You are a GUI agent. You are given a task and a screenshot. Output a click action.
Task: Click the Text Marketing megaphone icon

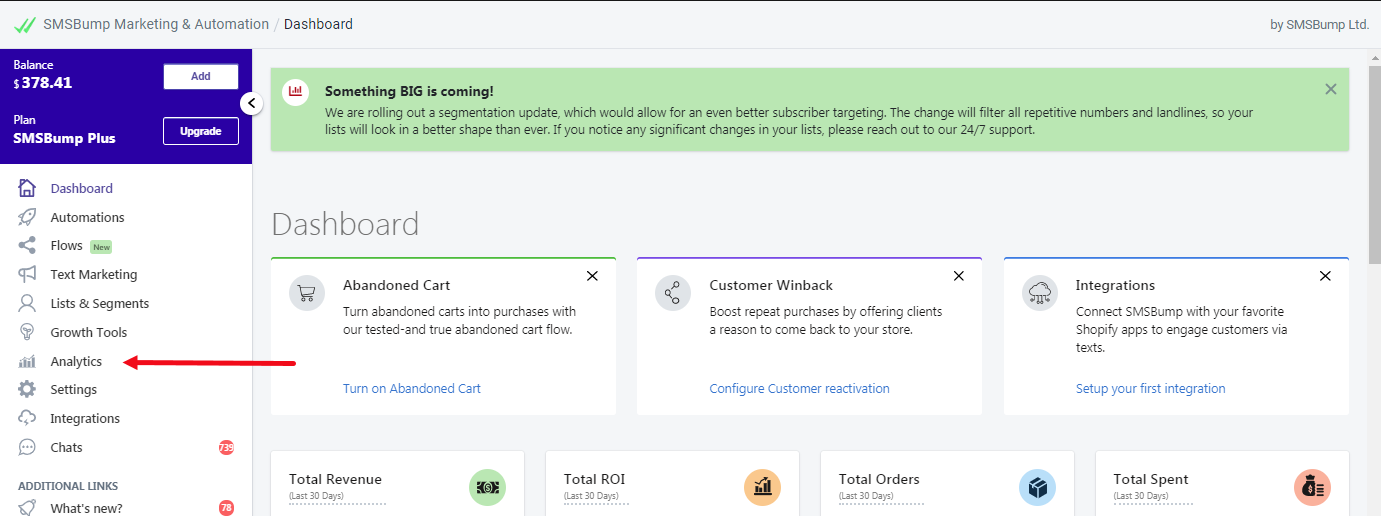pos(28,274)
